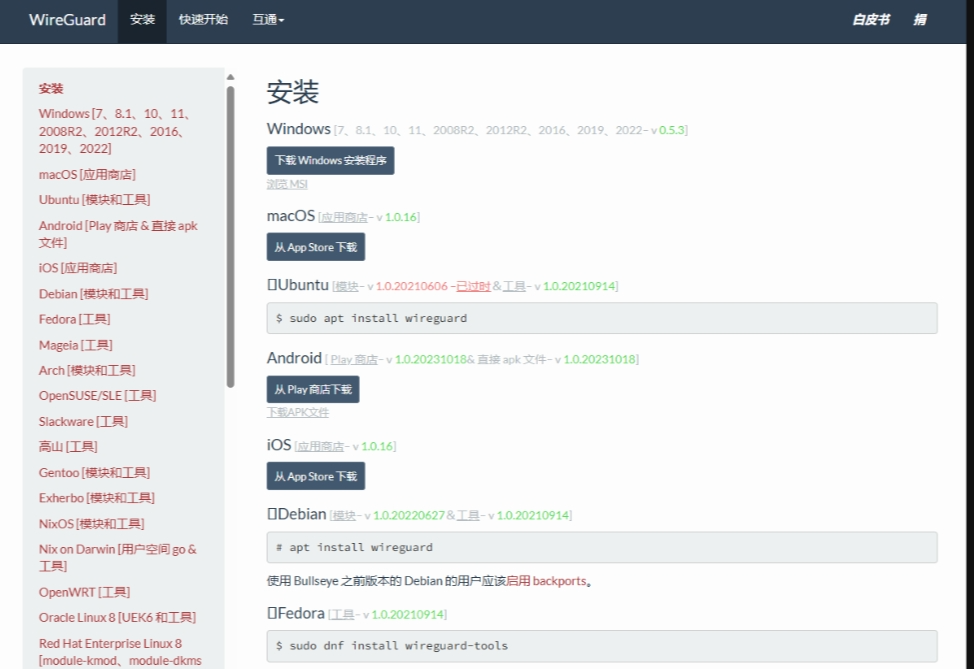Expand the 互通 dropdown menu

tap(268, 20)
